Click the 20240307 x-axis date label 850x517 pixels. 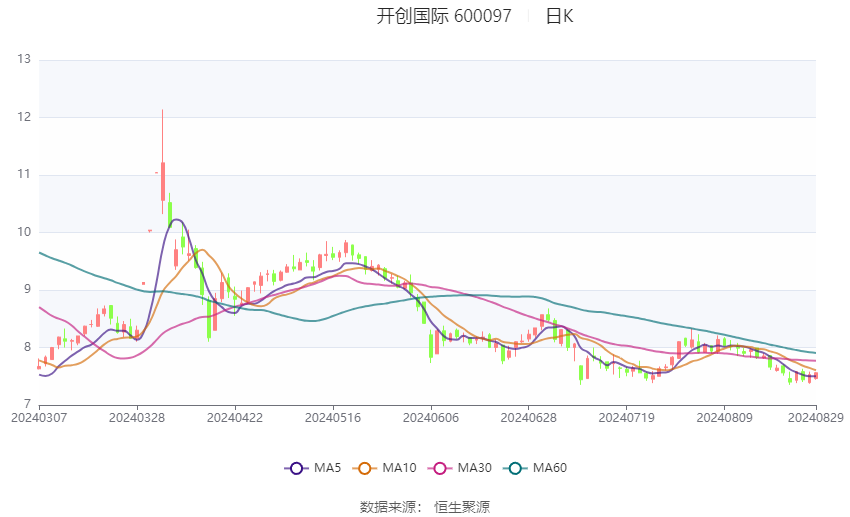click(39, 418)
